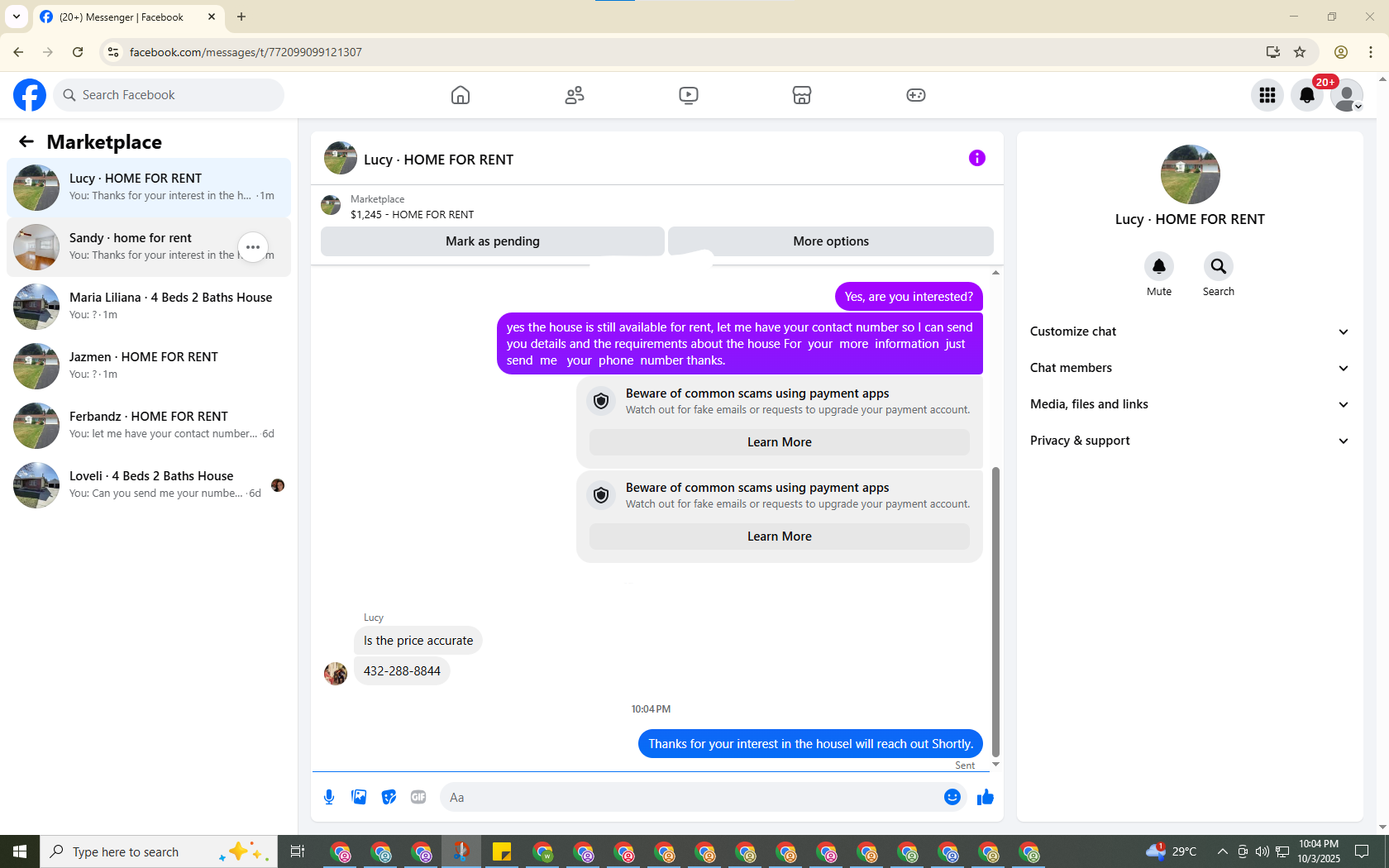Open the Sticky Notes taskbar icon

pyautogui.click(x=502, y=851)
